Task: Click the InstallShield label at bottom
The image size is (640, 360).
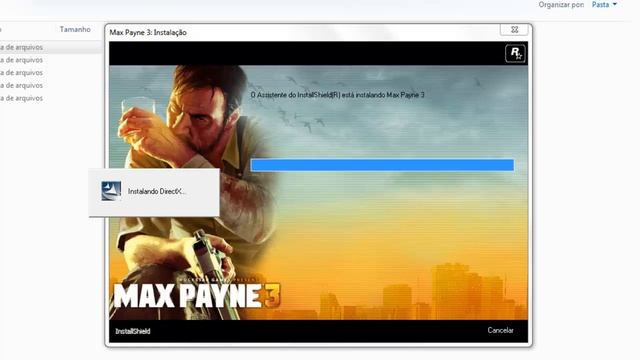Action: click(133, 331)
